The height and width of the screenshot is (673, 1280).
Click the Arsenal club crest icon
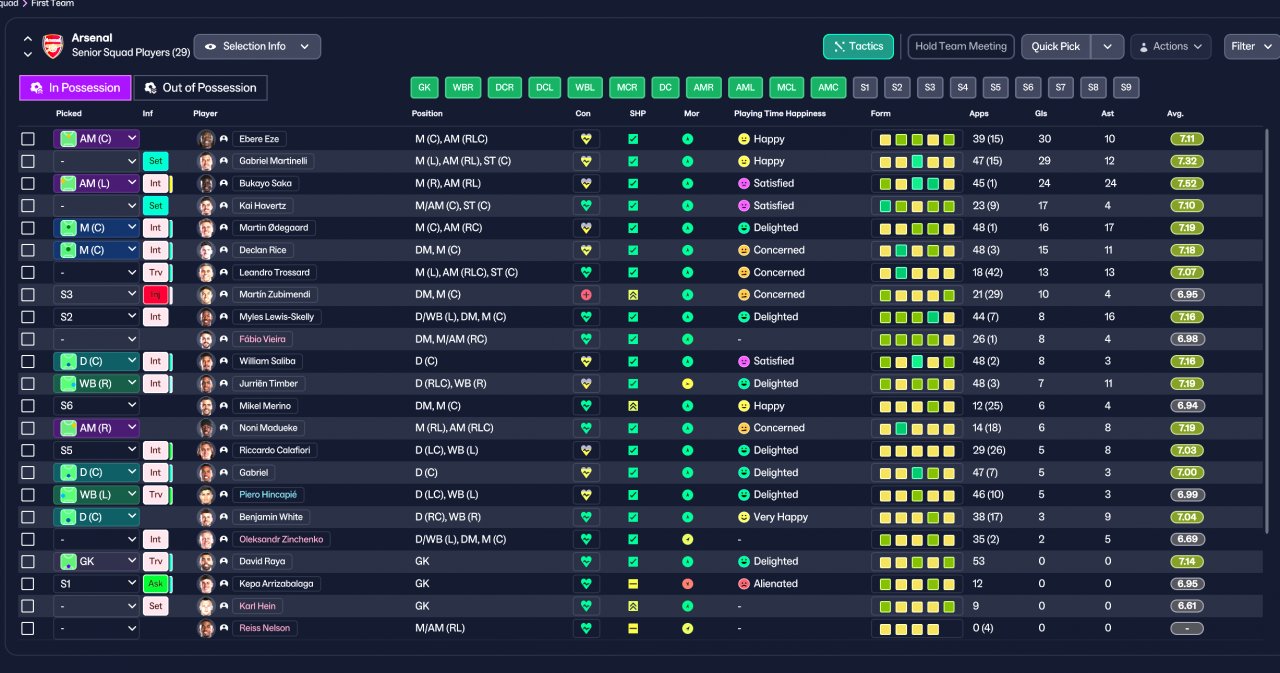tap(52, 46)
